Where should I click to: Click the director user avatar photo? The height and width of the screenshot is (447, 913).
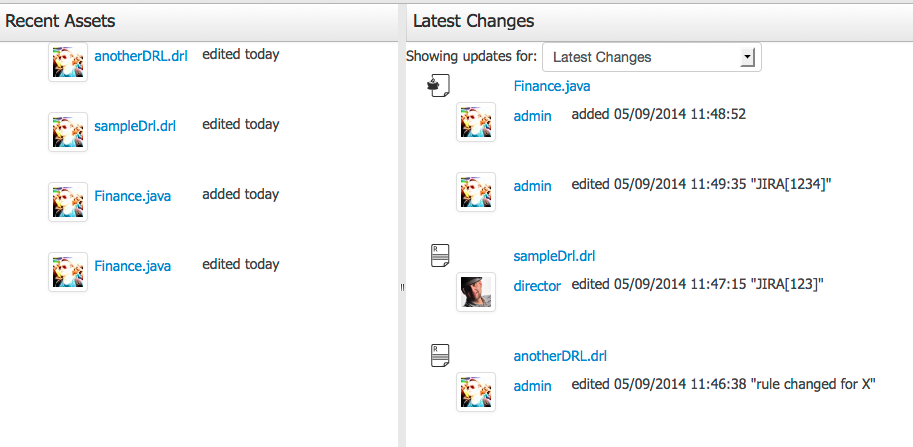point(476,292)
